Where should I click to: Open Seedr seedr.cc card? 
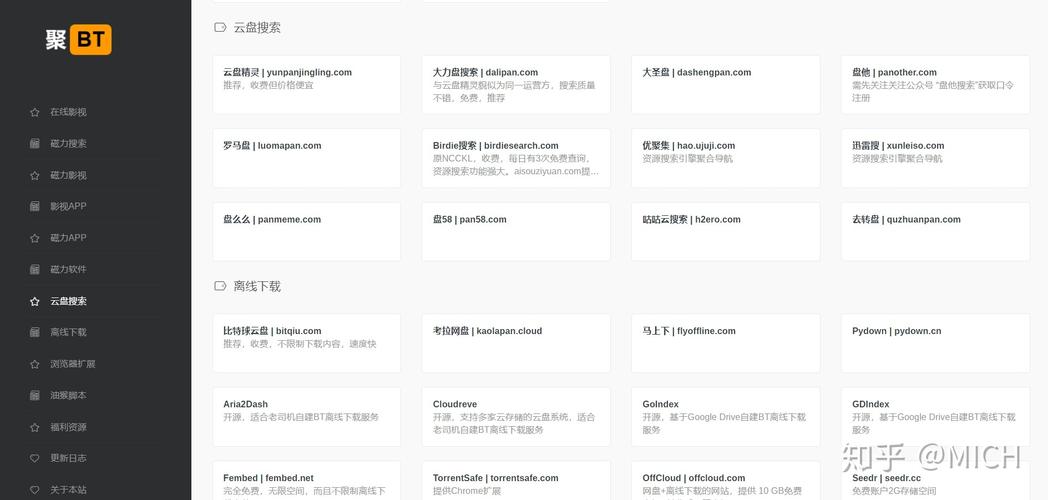(x=936, y=481)
